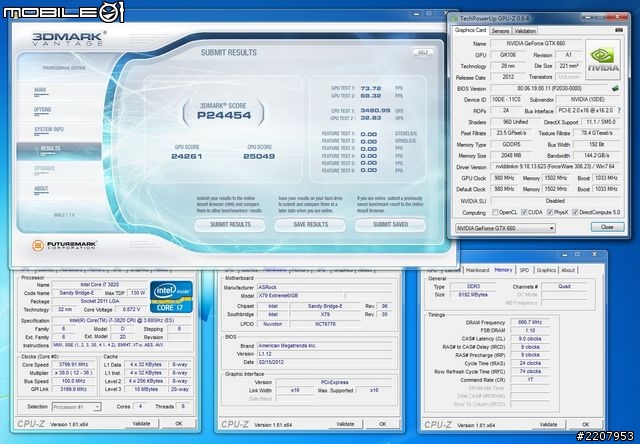Click the Channels # value Quad
640x444 pixels.
point(564,286)
